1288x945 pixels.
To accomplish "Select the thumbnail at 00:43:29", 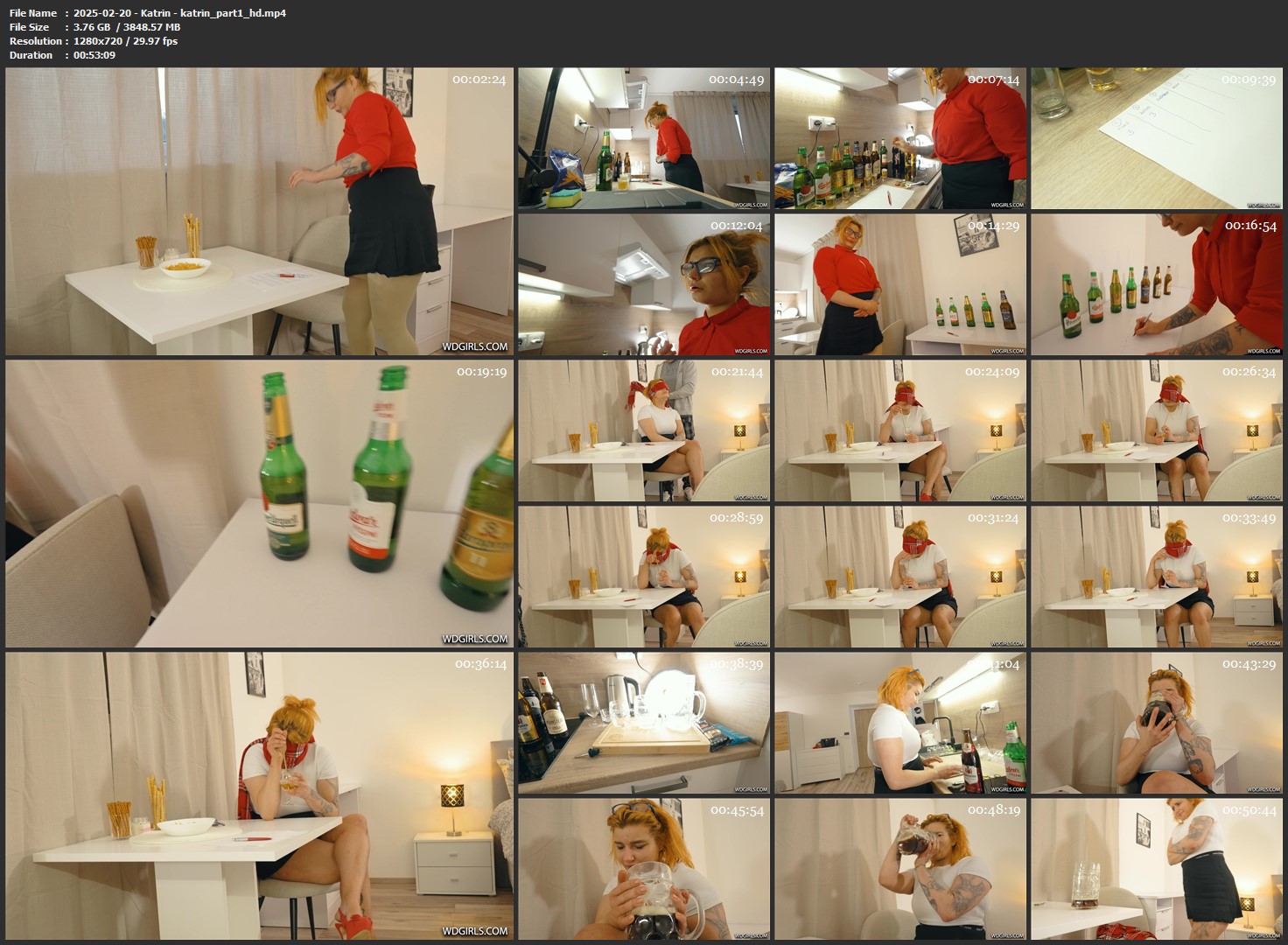I will pos(1155,723).
